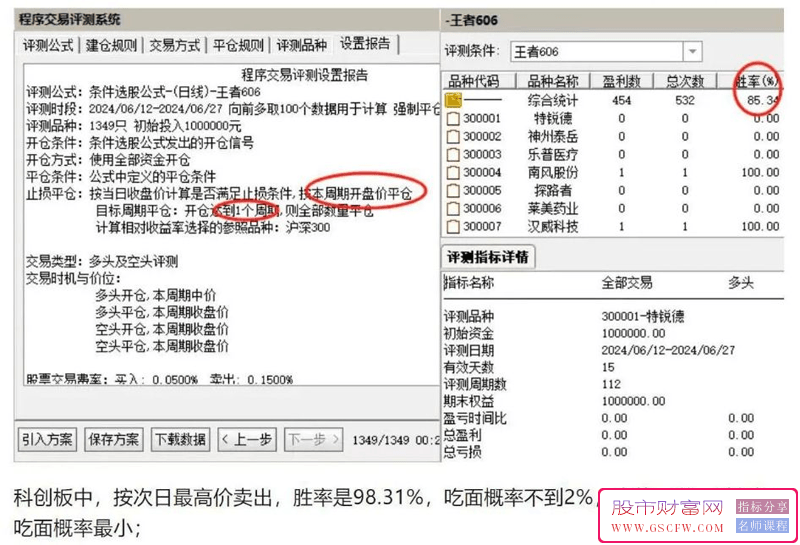Click the 532 total count cell
Image resolution: width=800 pixels, height=545 pixels.
point(685,101)
